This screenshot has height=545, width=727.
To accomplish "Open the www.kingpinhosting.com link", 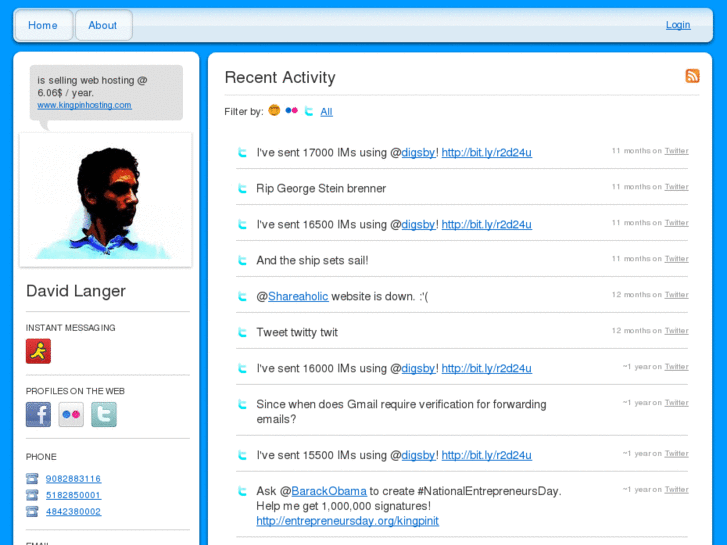I will click(x=84, y=105).
